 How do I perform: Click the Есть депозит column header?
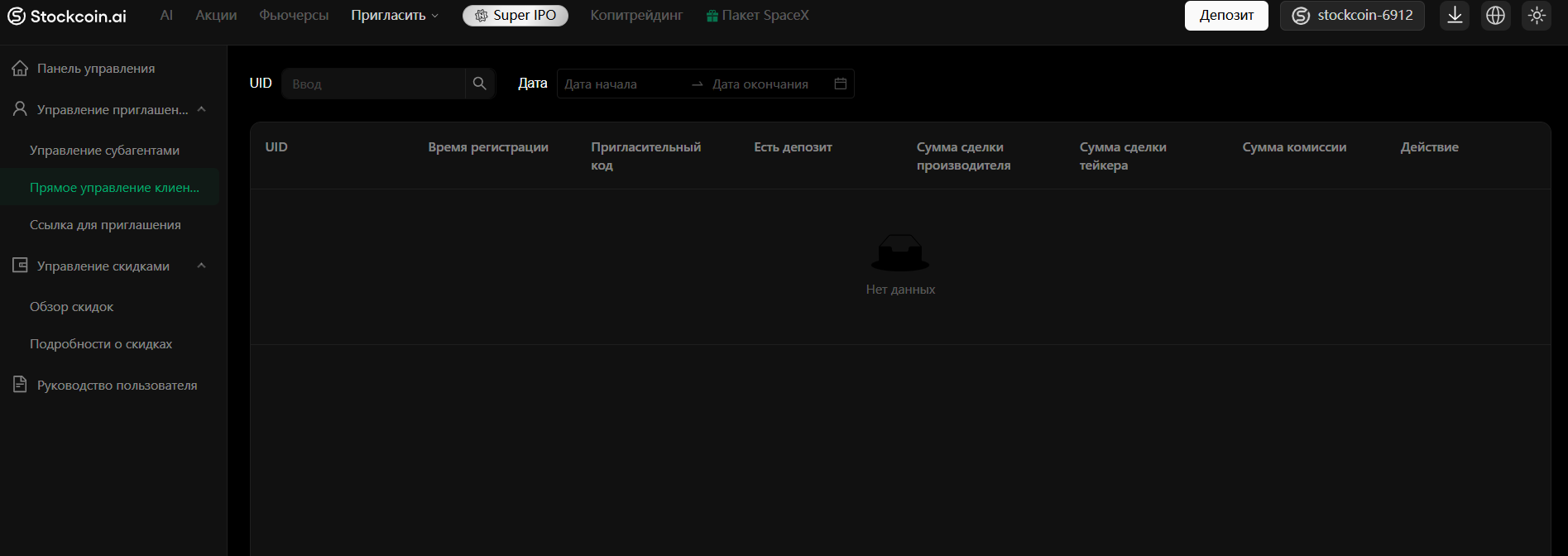[x=793, y=147]
